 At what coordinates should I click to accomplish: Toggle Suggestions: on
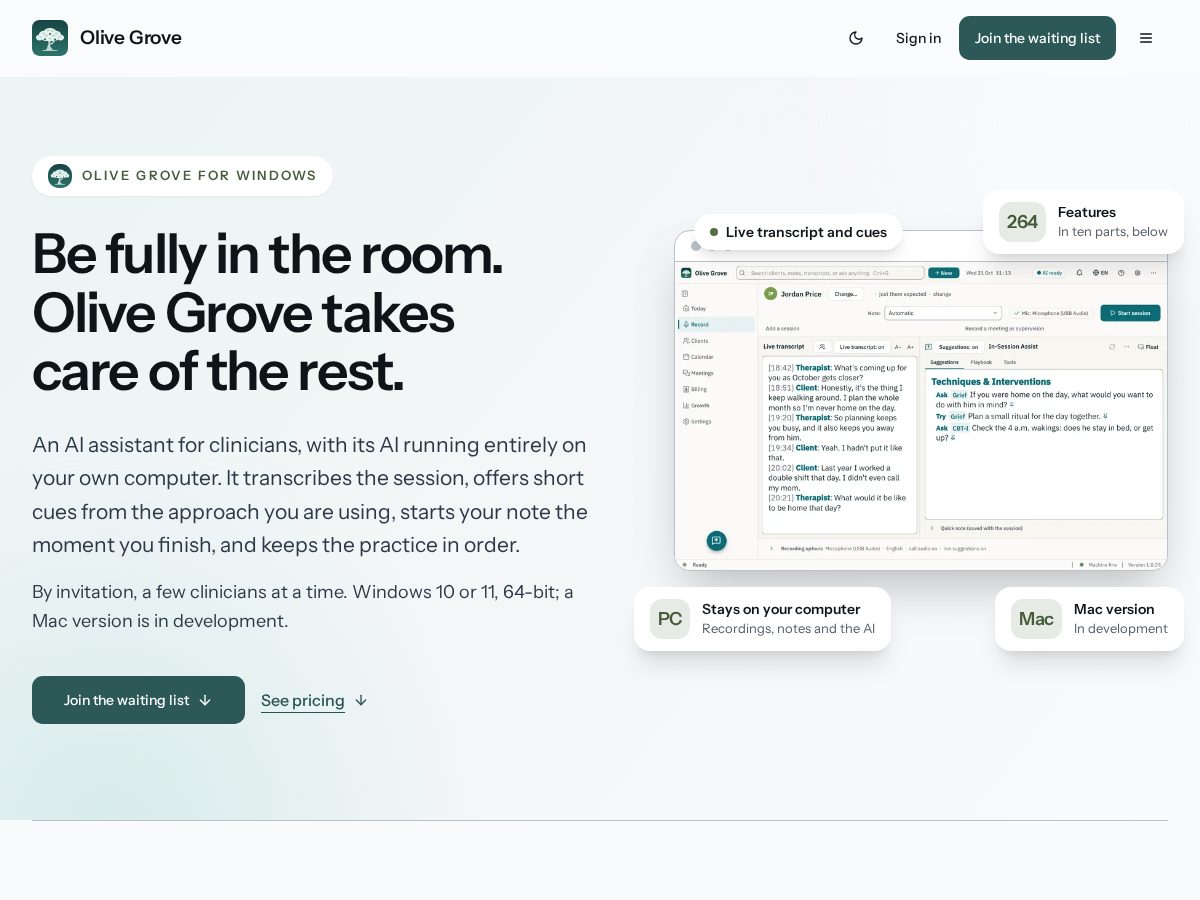(958, 347)
